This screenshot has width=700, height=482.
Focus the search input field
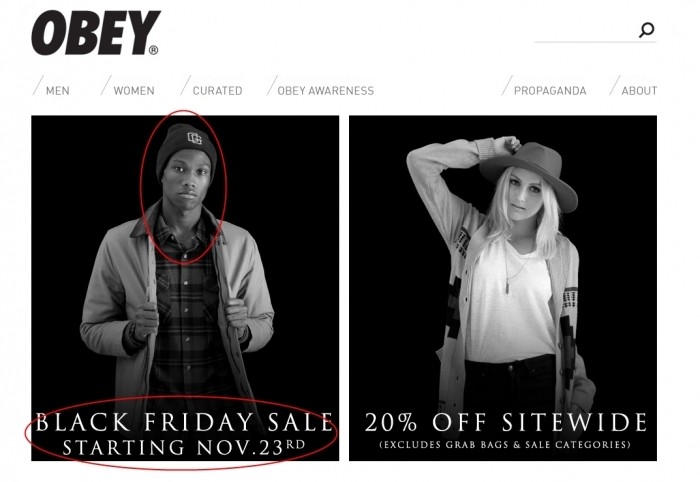pos(586,31)
